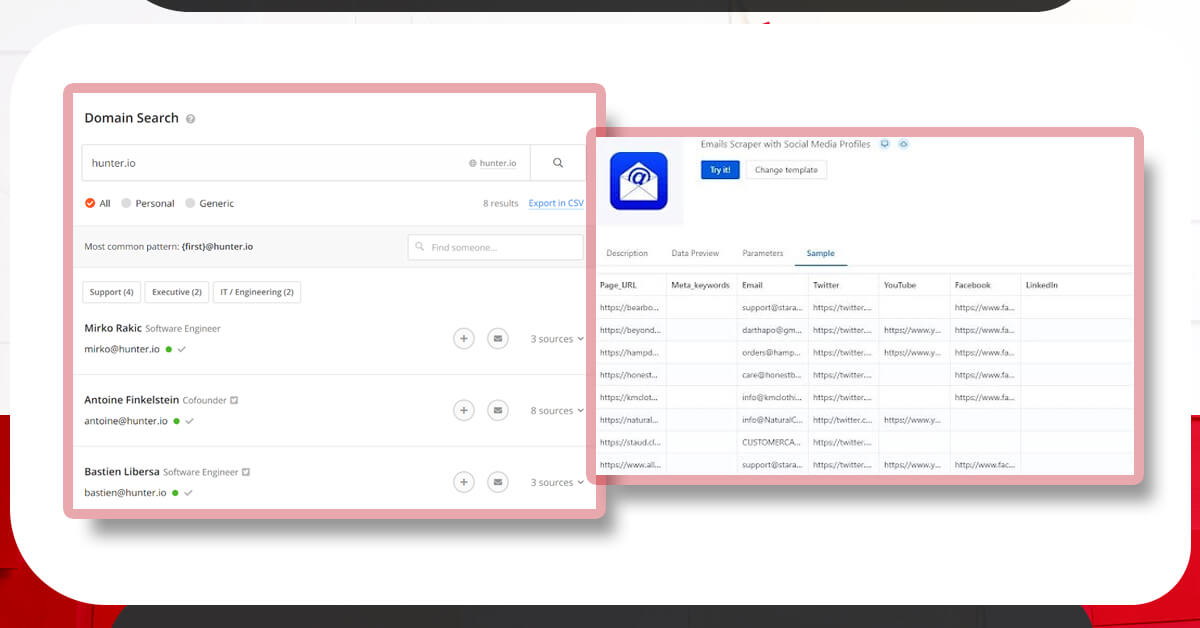Add Mirko Rakic with the plus icon
Image resolution: width=1200 pixels, height=628 pixels.
pos(463,339)
